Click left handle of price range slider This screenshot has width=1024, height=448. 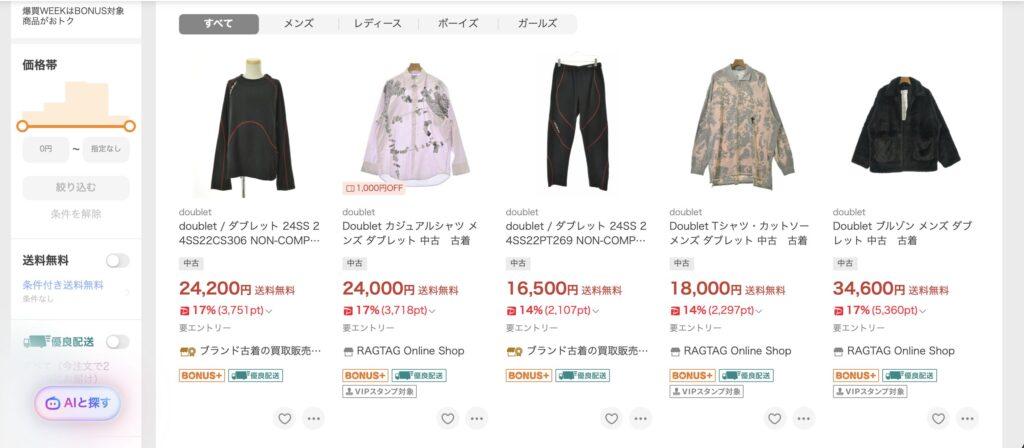[22, 126]
